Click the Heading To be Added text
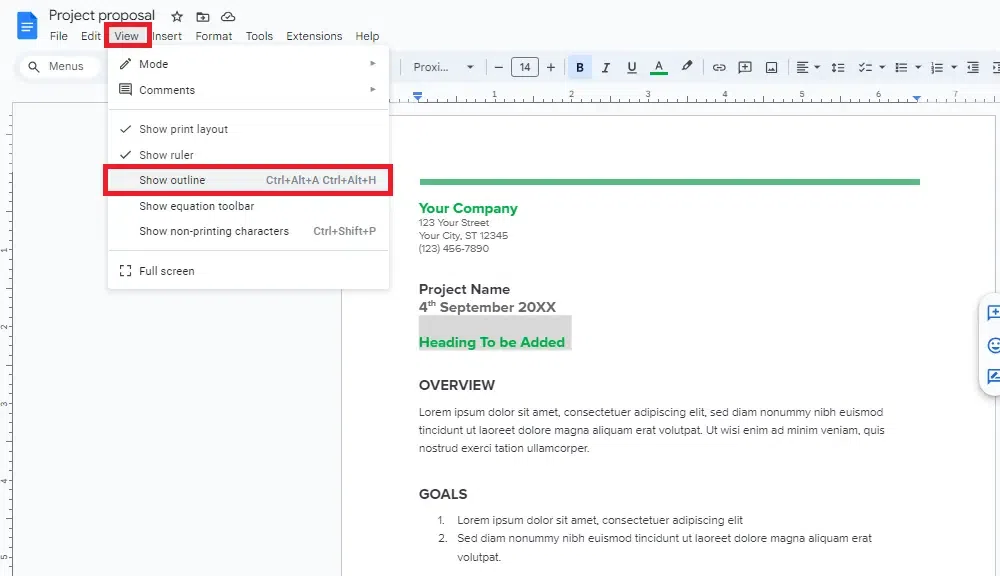This screenshot has width=1000, height=576. point(492,342)
